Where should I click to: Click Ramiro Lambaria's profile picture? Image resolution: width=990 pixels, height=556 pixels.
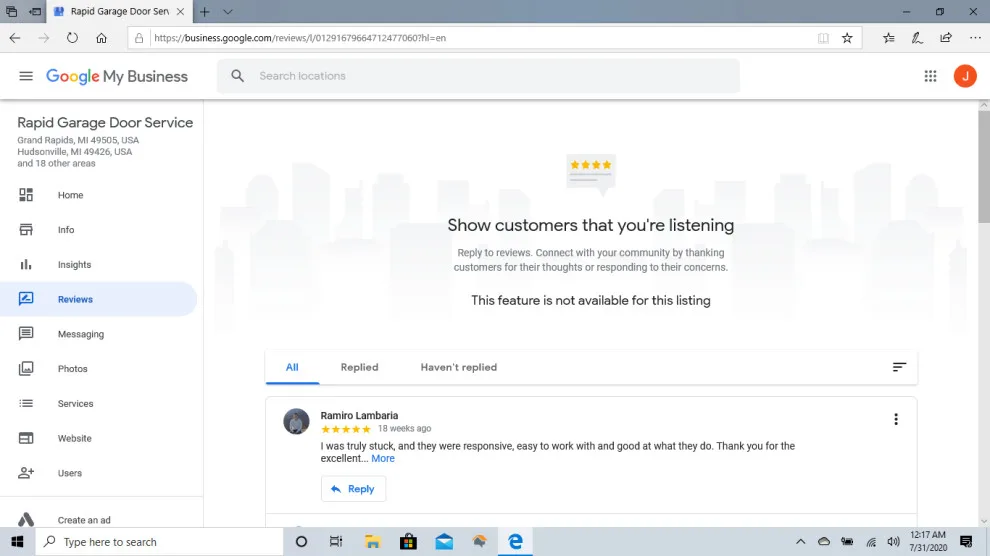(x=296, y=422)
